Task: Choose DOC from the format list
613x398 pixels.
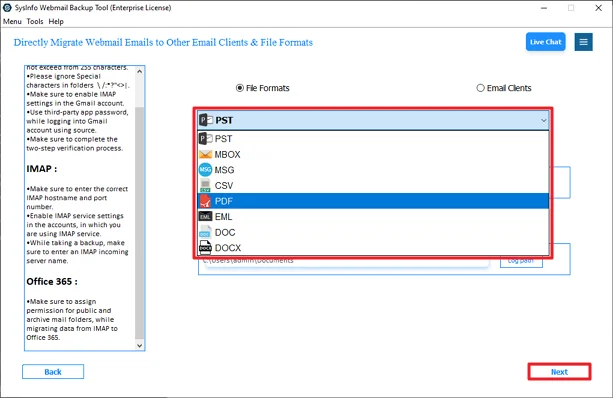Action: click(373, 232)
